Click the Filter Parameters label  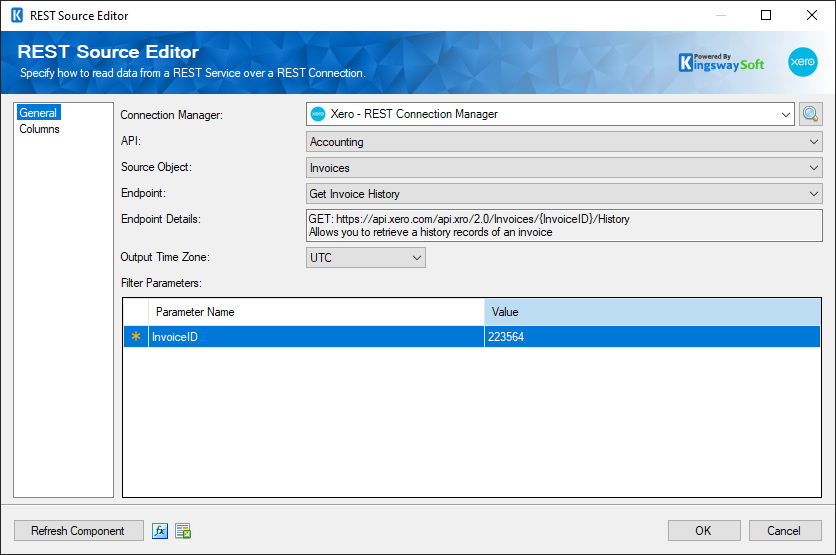point(161,283)
